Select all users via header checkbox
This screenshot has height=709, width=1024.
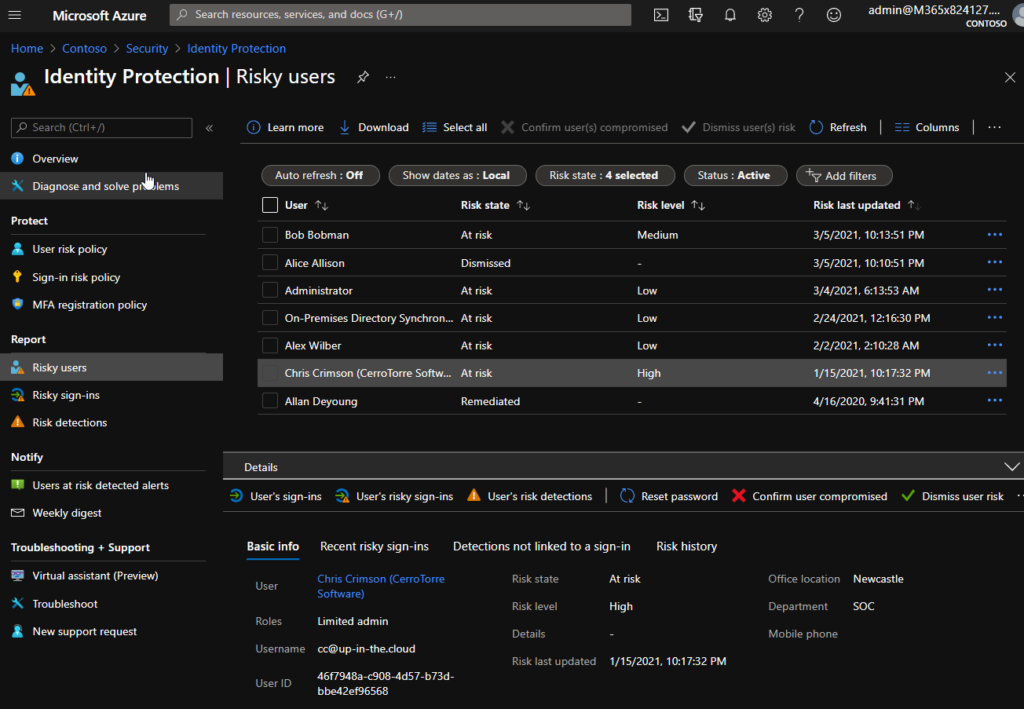point(269,205)
